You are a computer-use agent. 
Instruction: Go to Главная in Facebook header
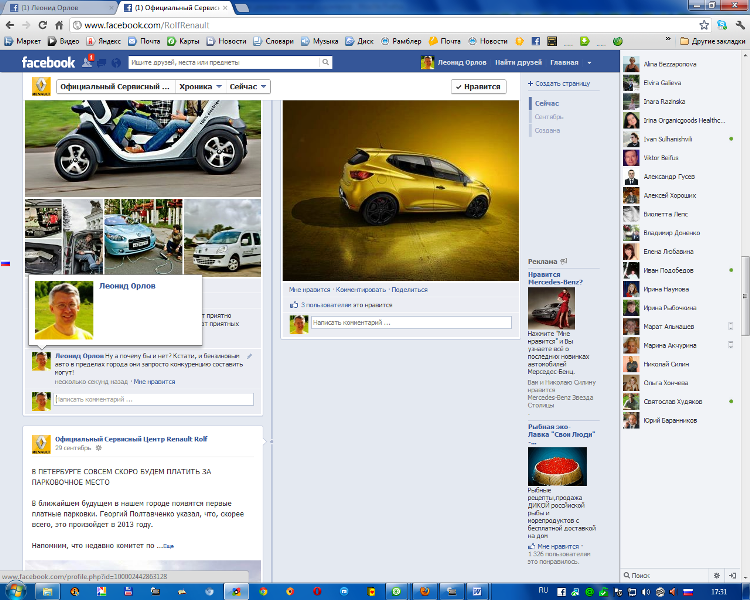pyautogui.click(x=564, y=63)
